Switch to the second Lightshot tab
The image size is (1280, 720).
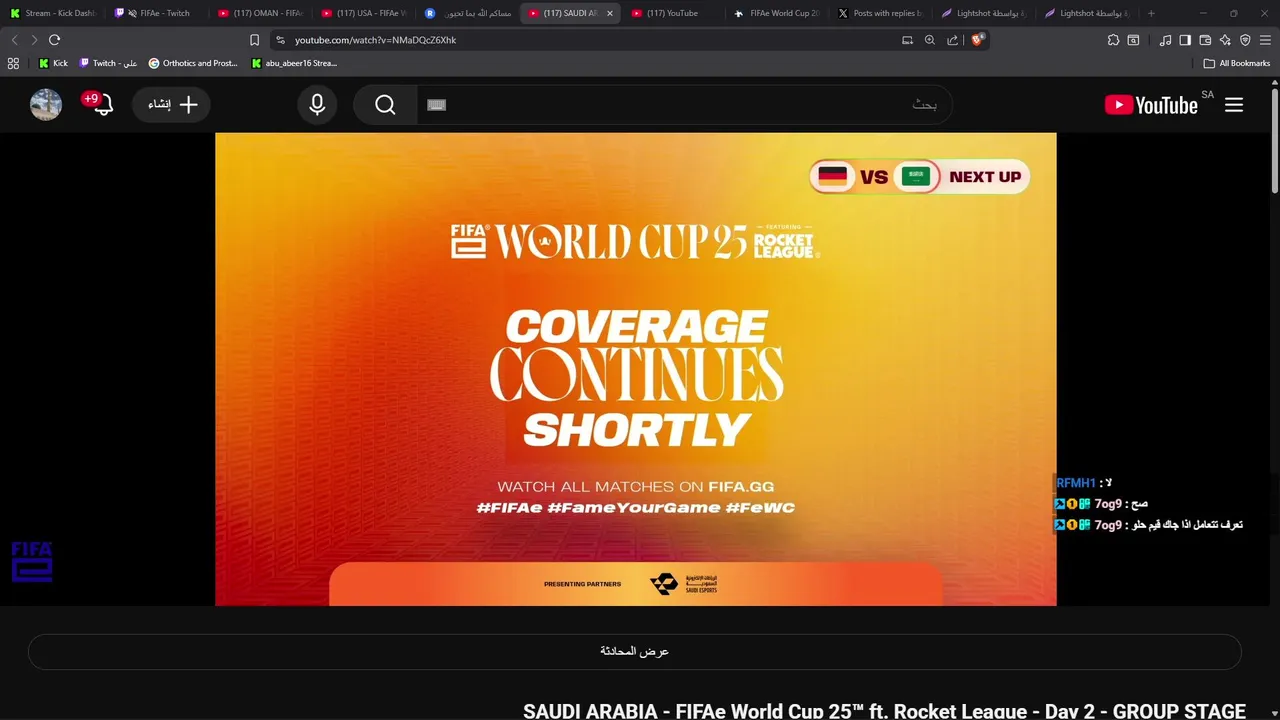point(1087,13)
